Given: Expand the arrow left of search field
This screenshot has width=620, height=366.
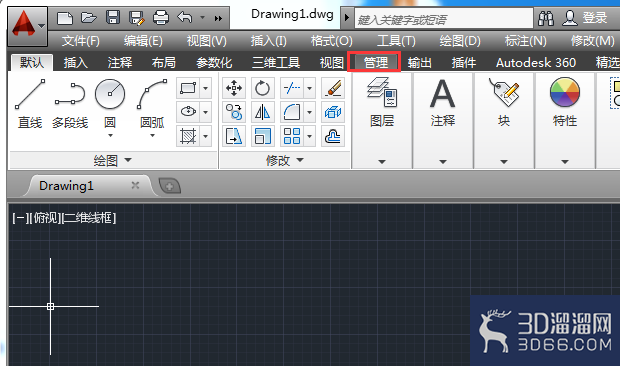Looking at the screenshot, I should (347, 18).
